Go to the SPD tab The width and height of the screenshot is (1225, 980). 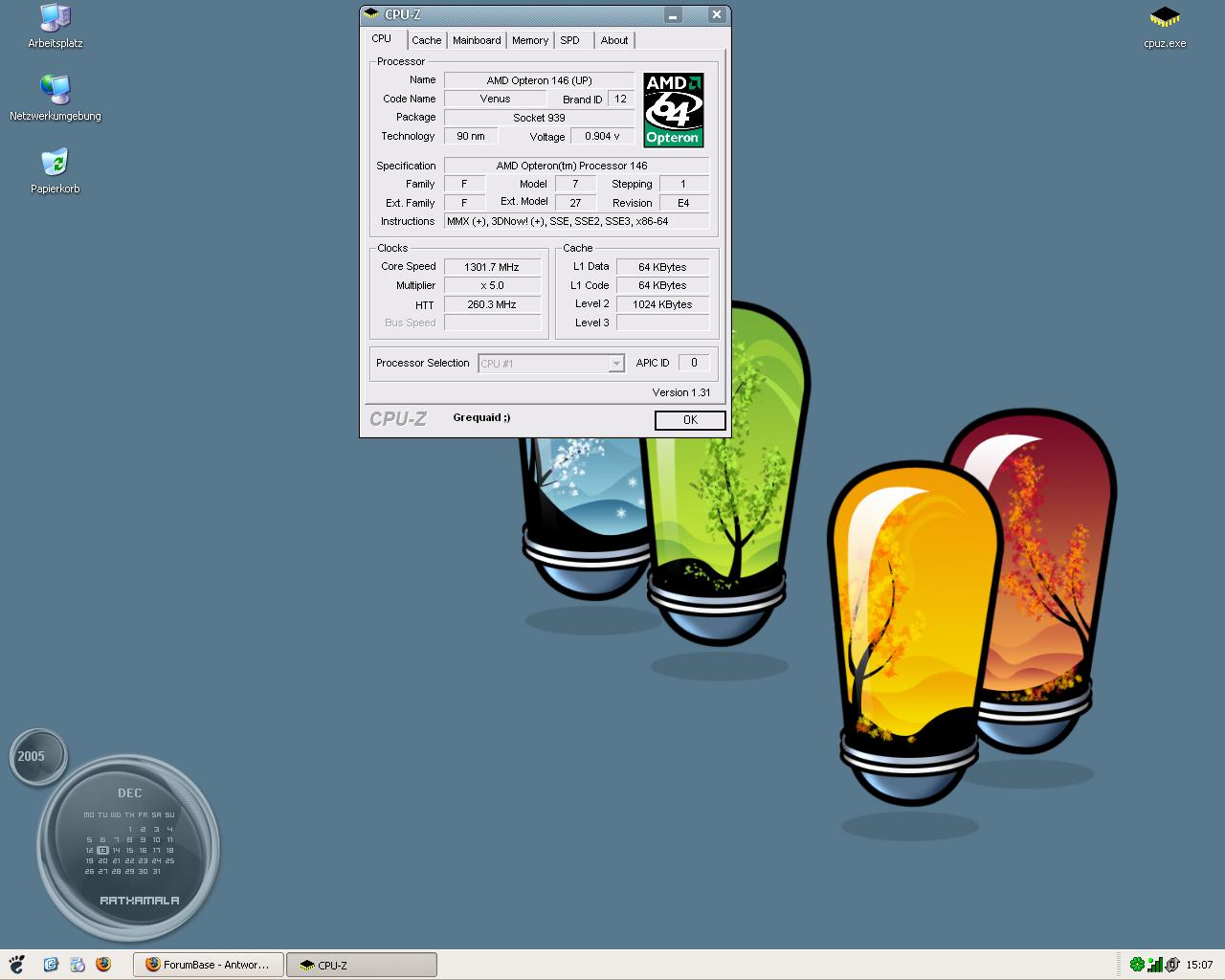click(x=570, y=40)
